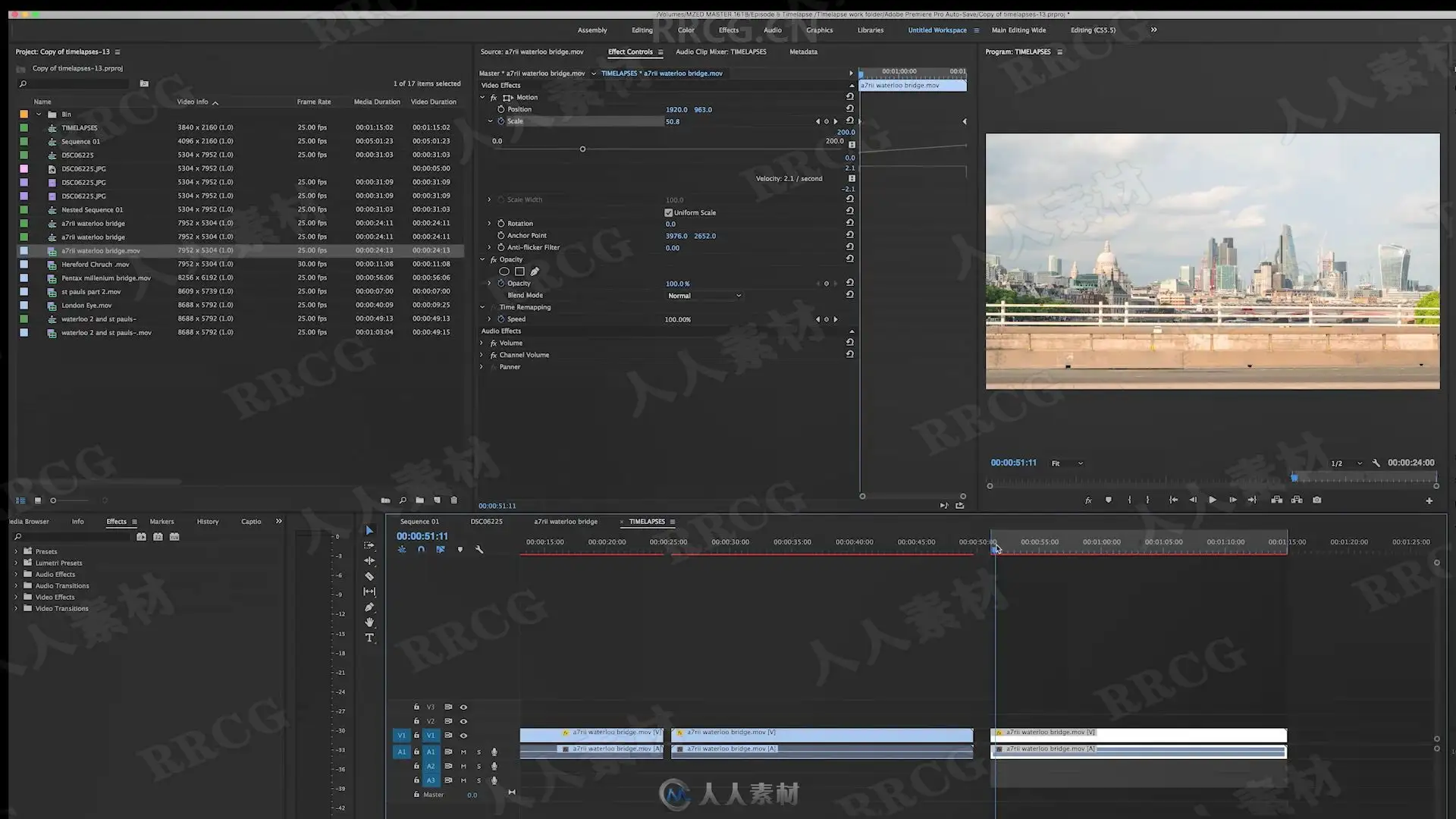This screenshot has width=1456, height=819.
Task: Toggle the Uniform Scale checkbox
Action: coord(668,212)
